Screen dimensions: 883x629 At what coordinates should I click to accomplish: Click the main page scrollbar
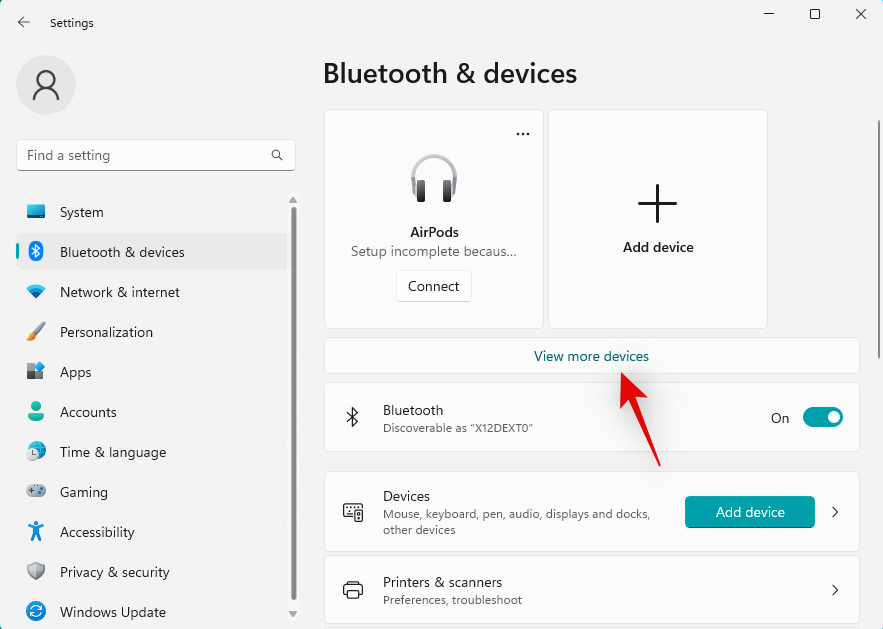pos(879,239)
